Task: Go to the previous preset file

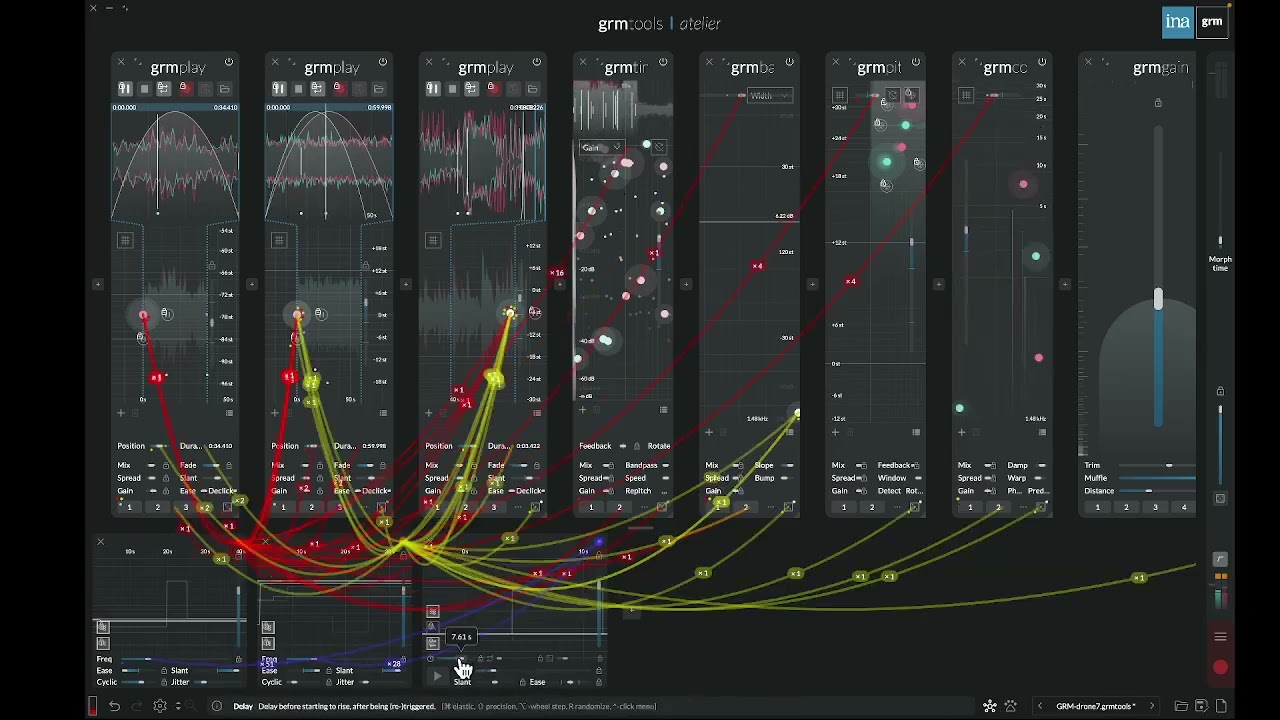Action: click(1040, 706)
